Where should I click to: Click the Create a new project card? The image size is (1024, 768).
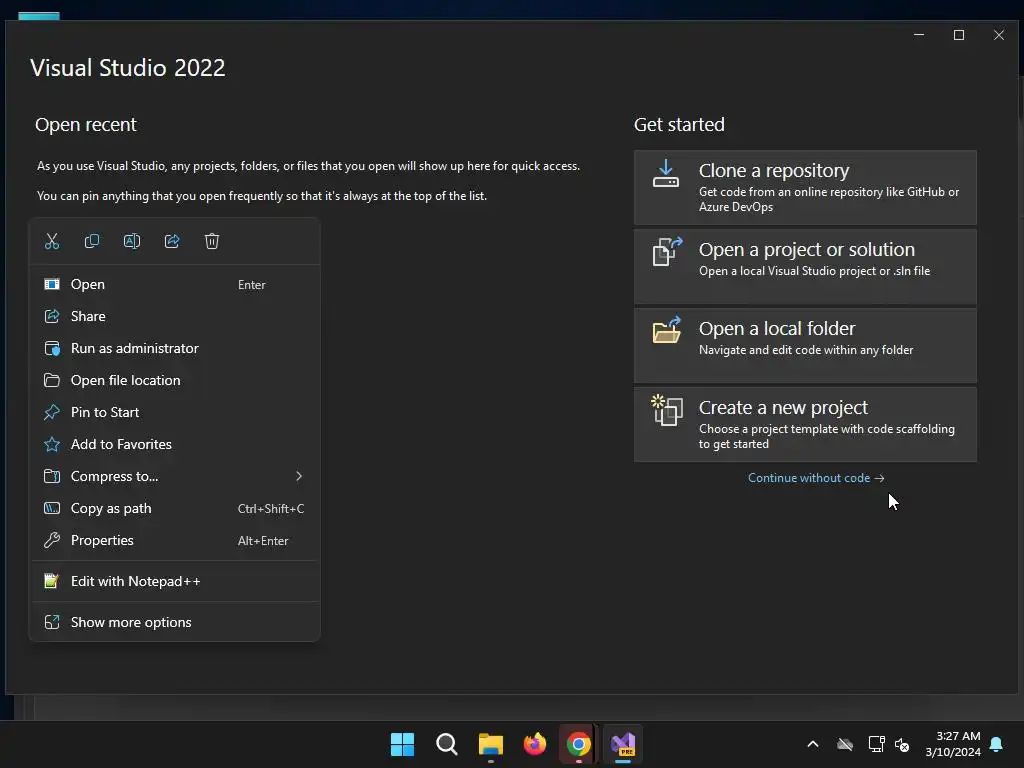click(805, 424)
